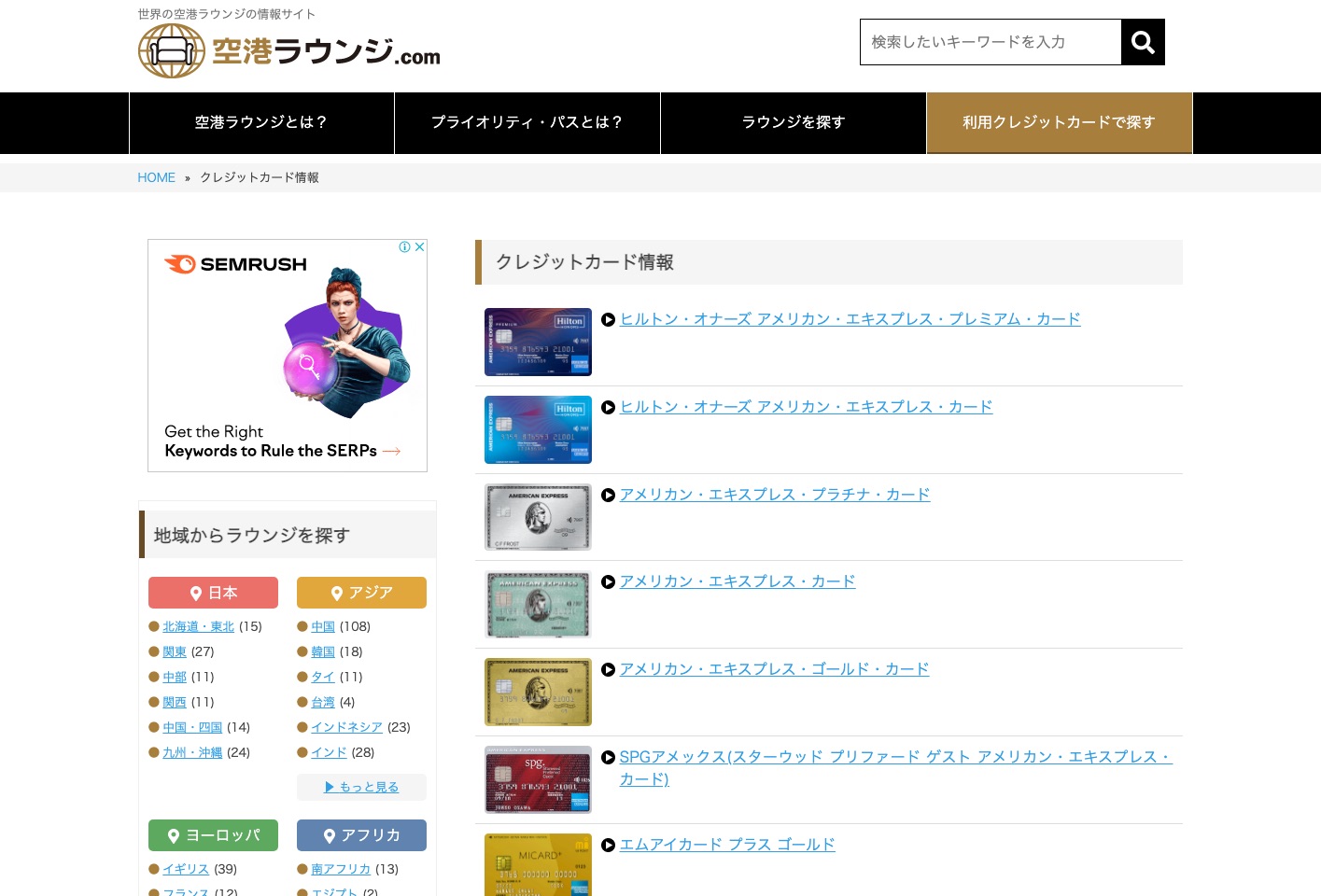Open 利用クレジットカードで探す tab

click(x=1059, y=122)
